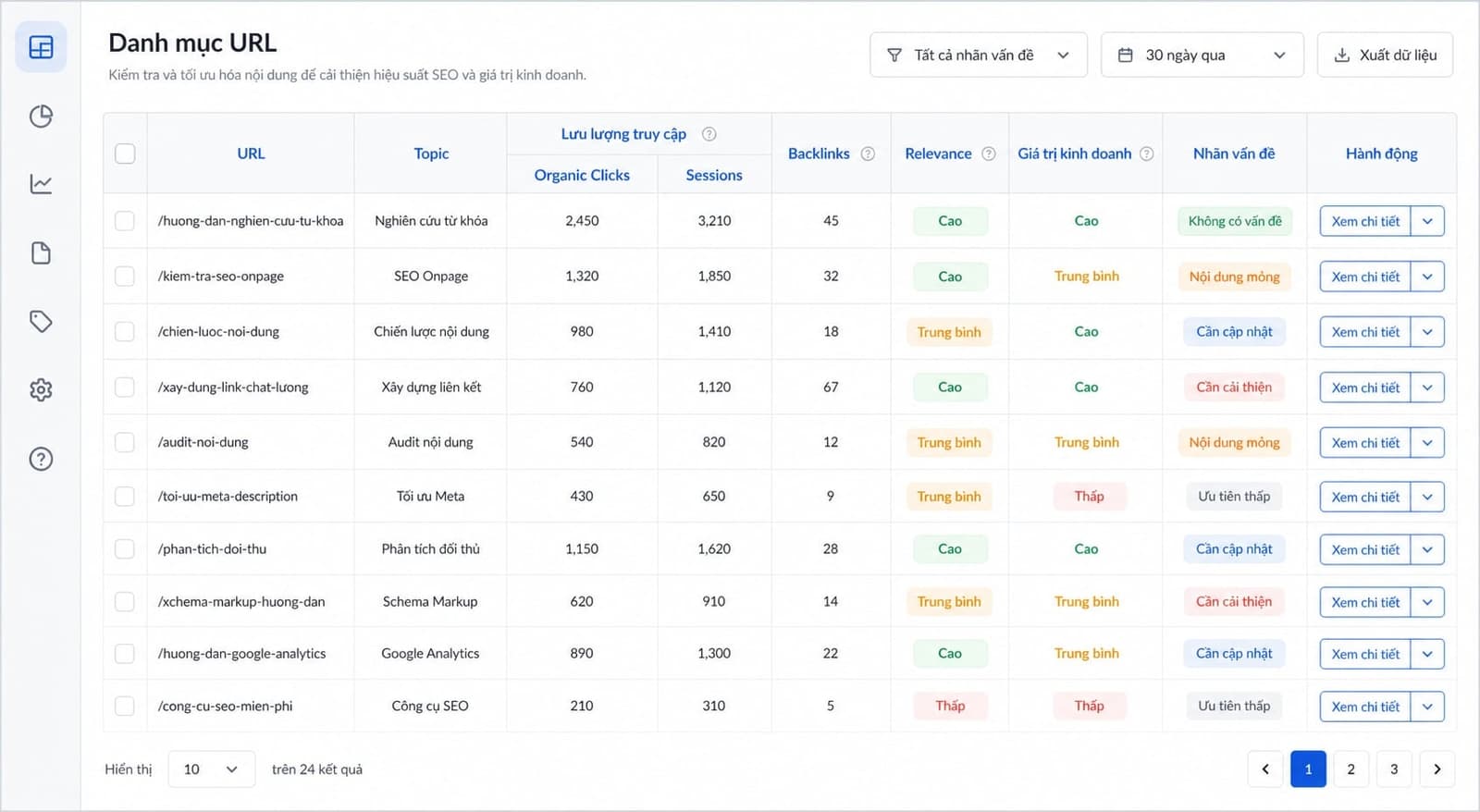Viewport: 1480px width, 812px height.
Task: Select the /toi-uu-meta-description row checkbox
Action: point(125,497)
